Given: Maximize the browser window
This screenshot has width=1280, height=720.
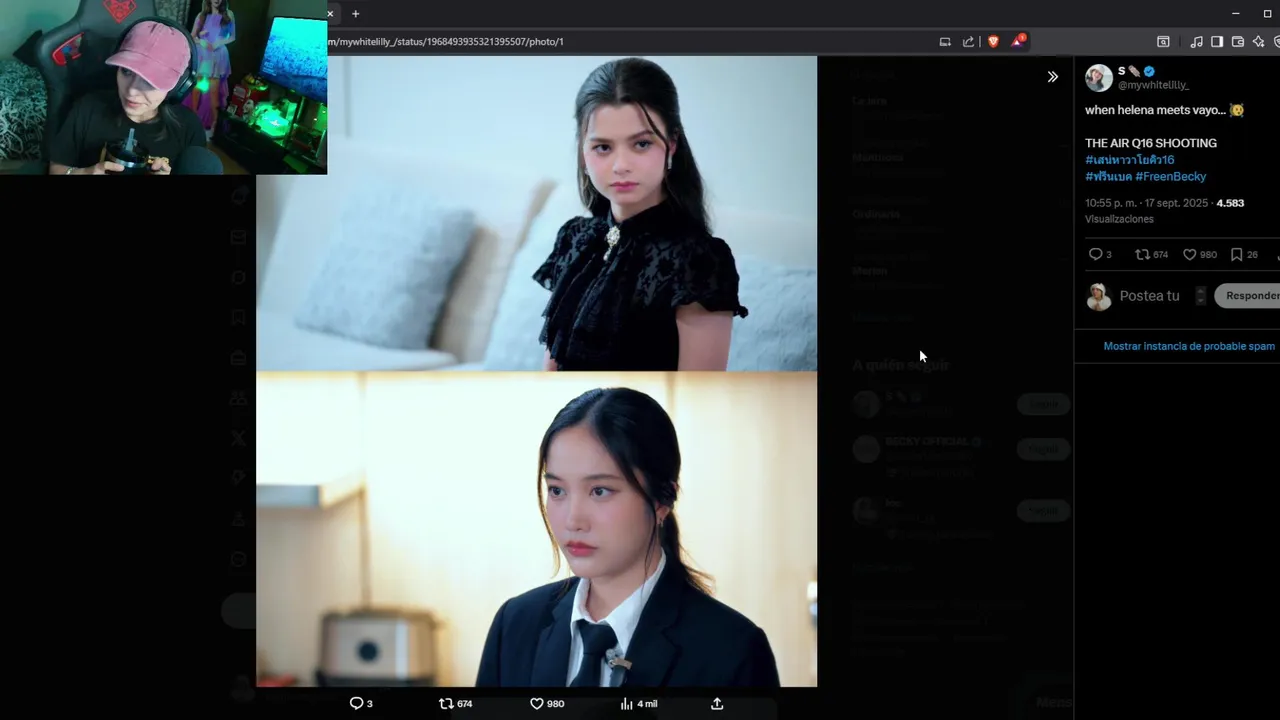Looking at the screenshot, I should pyautogui.click(x=1267, y=14).
